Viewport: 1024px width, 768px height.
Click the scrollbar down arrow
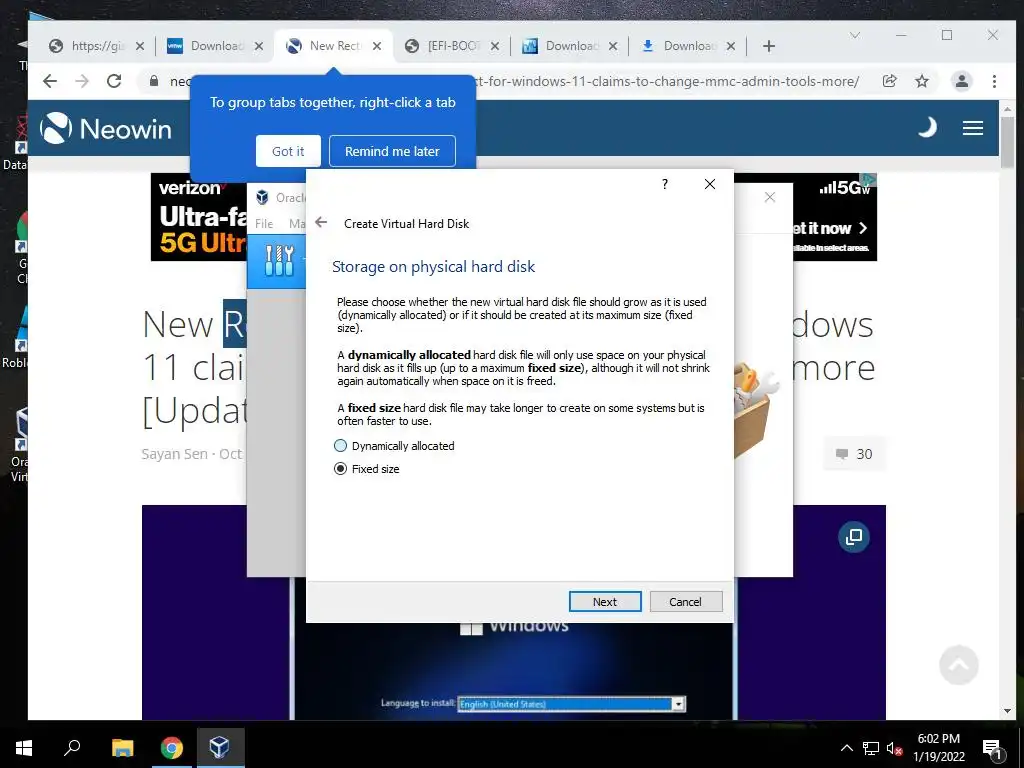tap(1007, 711)
